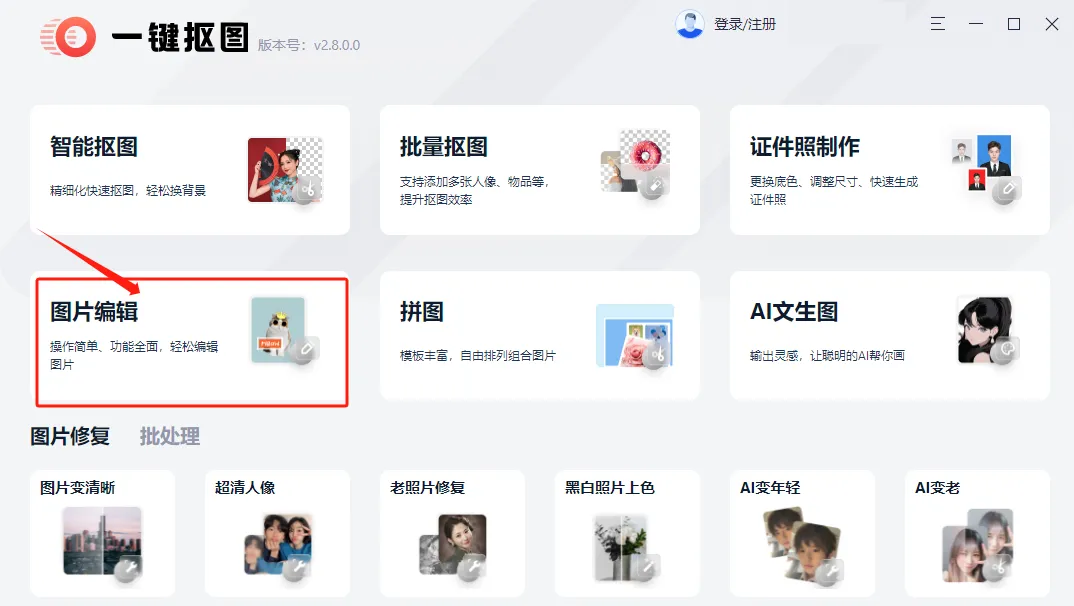Click the 智能抠图 woman cutout icon

(285, 170)
